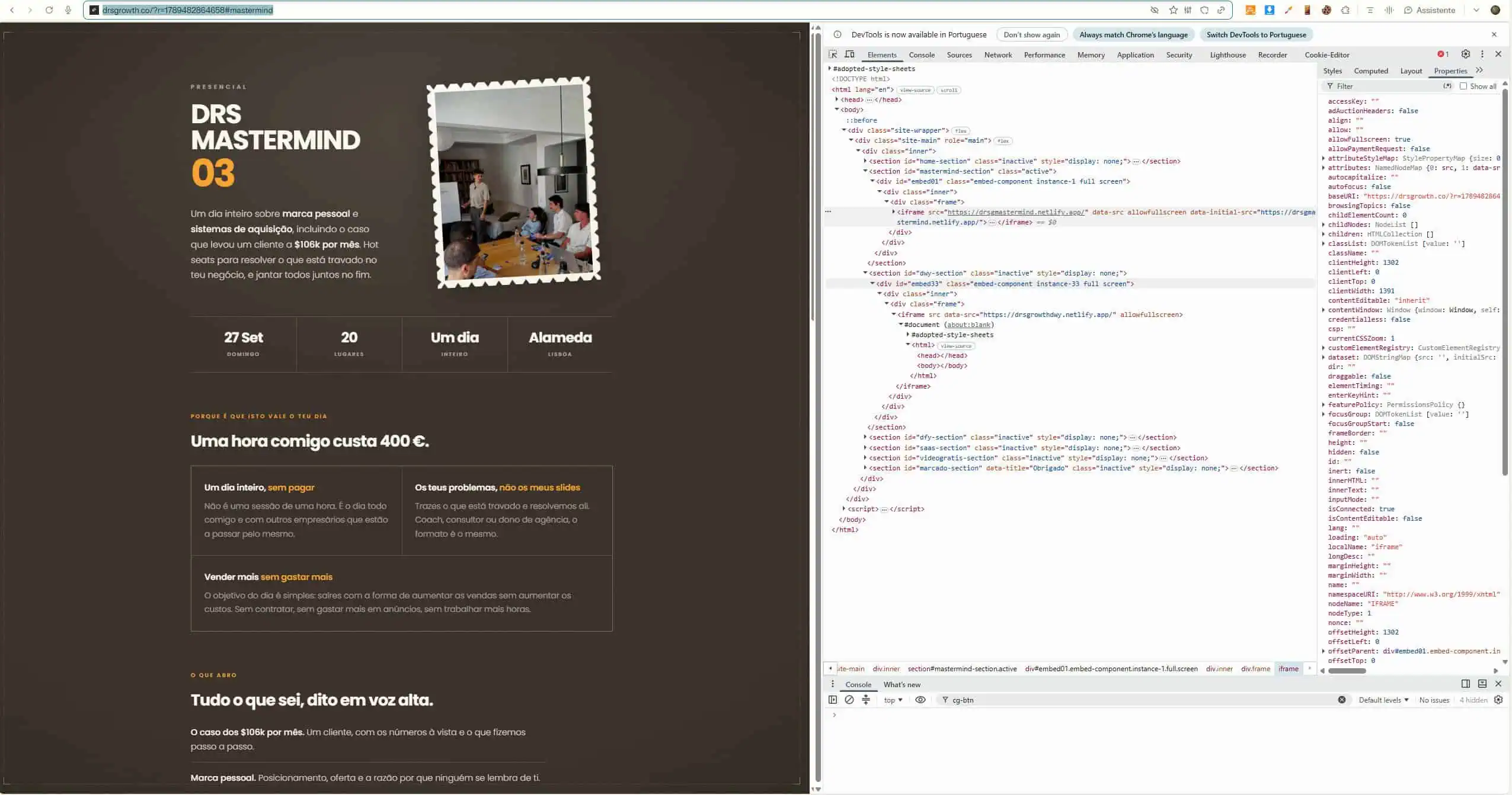
Task: Expand the script element node
Action: [844, 509]
